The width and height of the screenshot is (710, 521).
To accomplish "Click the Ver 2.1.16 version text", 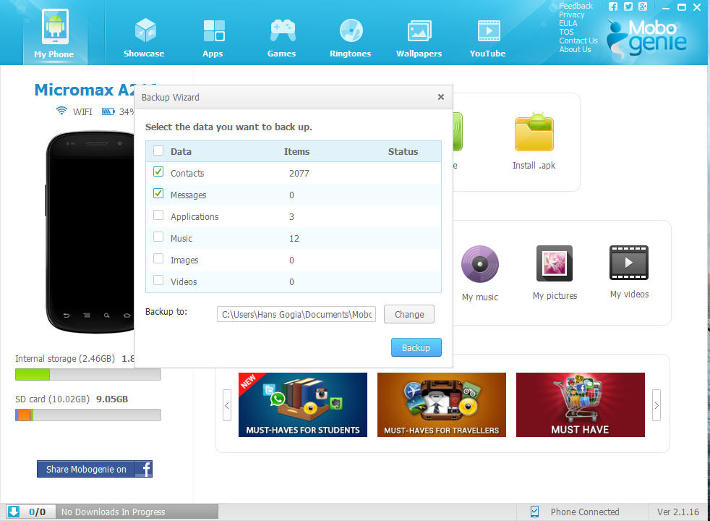I will click(678, 512).
